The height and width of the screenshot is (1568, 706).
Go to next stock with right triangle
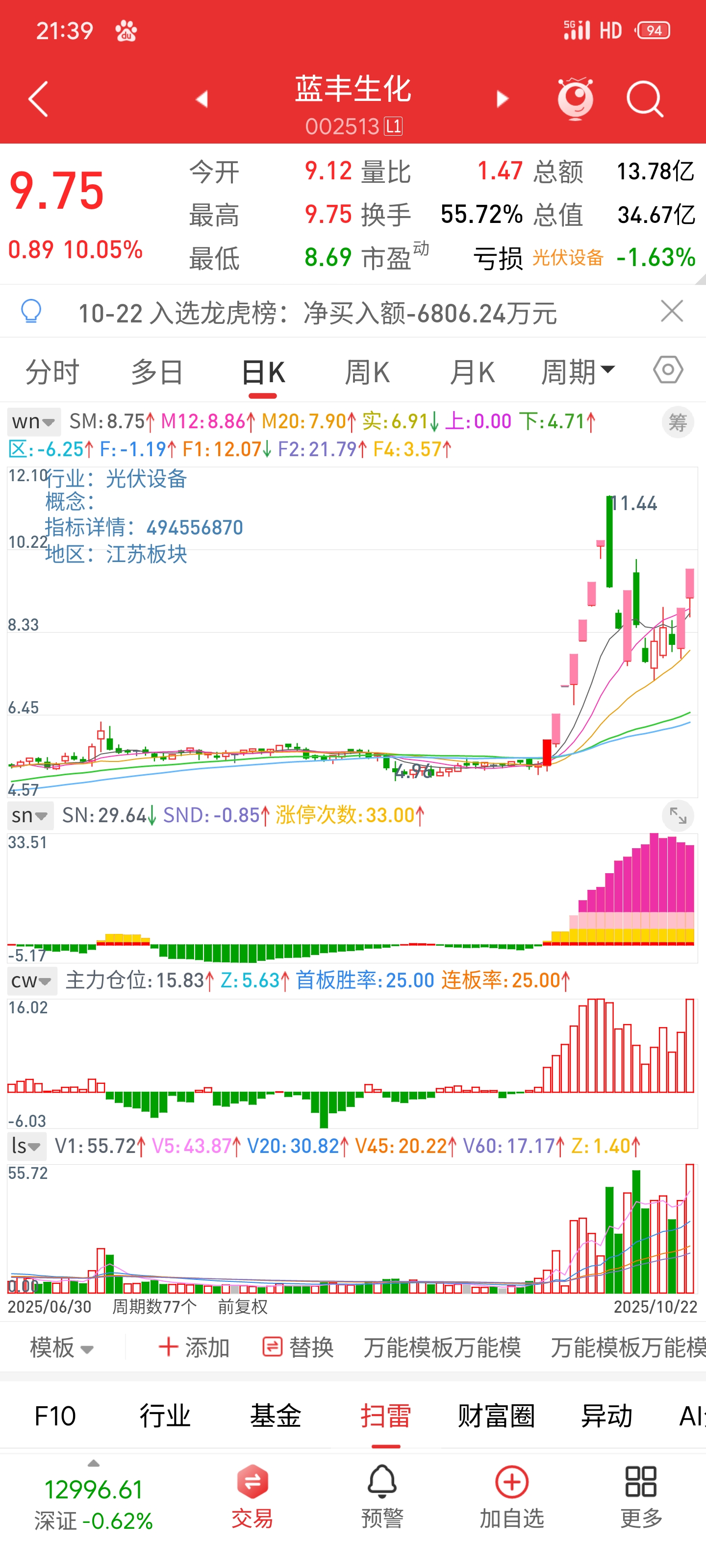pos(503,99)
